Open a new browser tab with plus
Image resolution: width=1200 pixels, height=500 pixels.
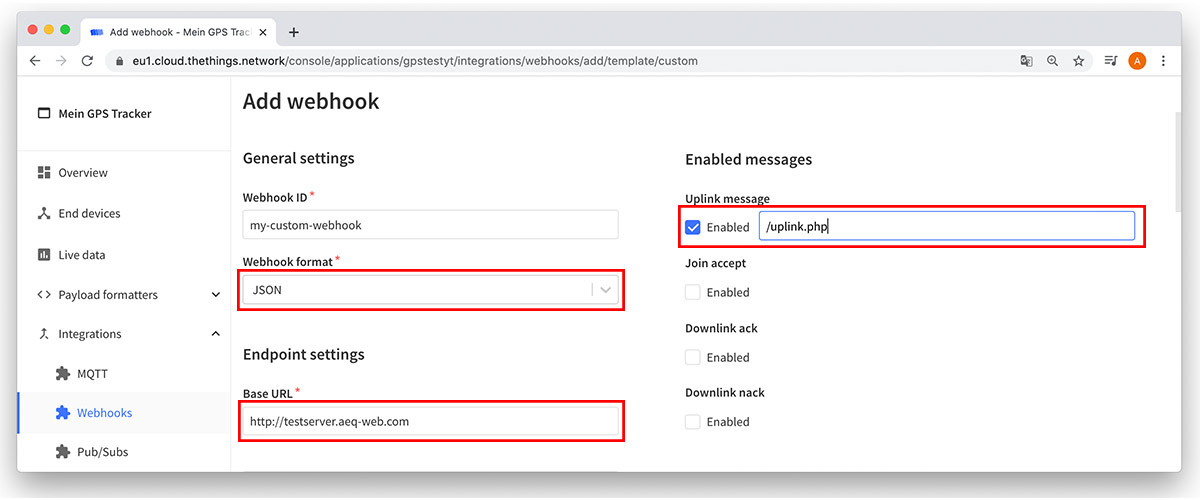point(293,32)
